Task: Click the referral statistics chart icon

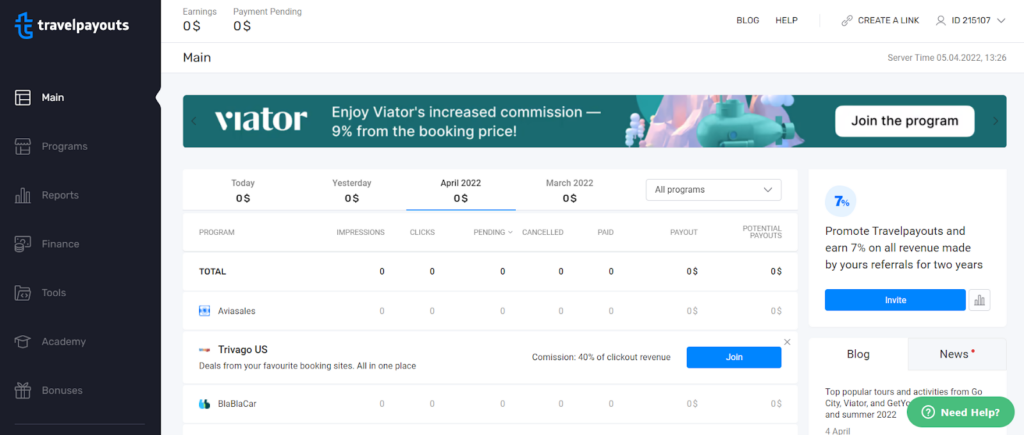Action: [979, 300]
